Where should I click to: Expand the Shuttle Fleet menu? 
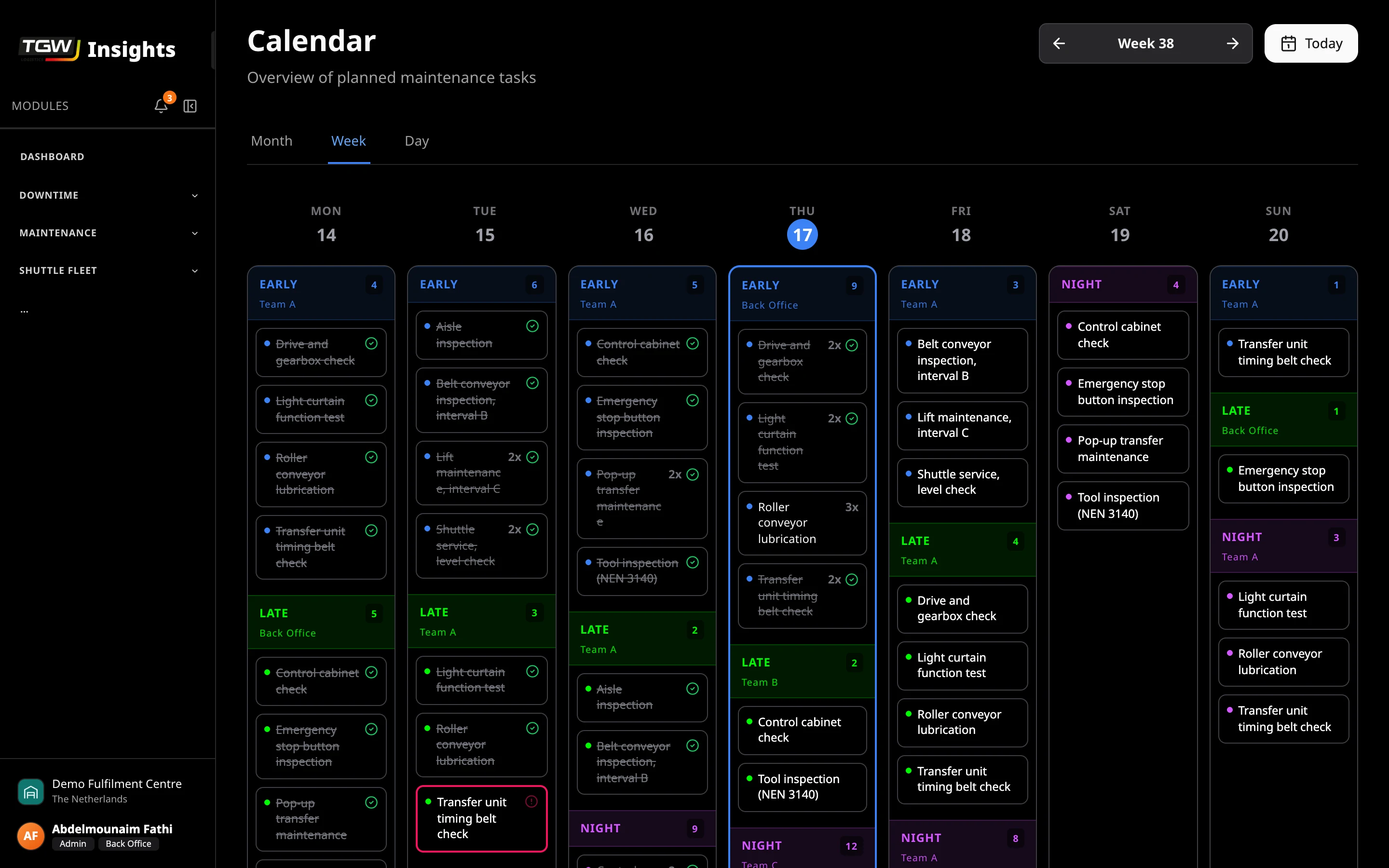tap(108, 271)
